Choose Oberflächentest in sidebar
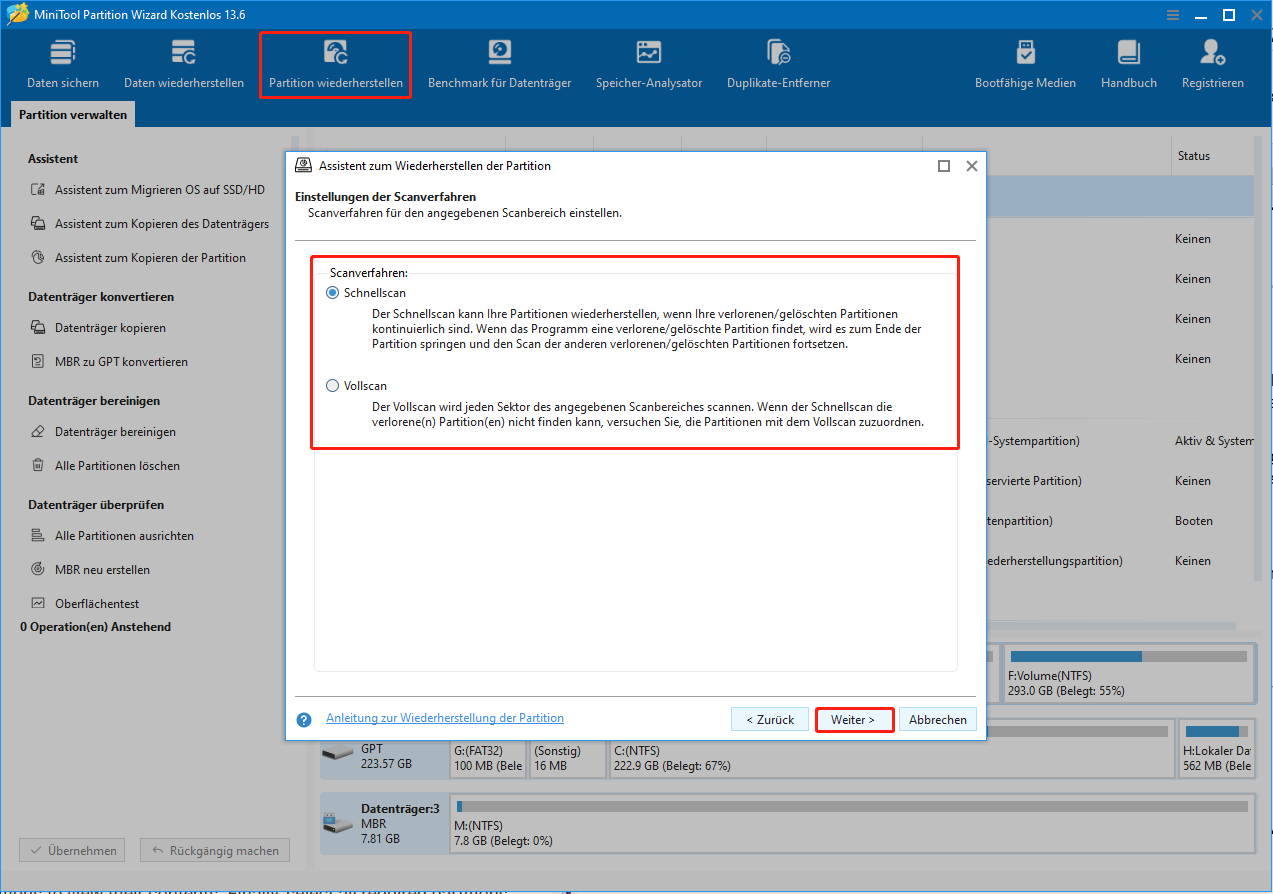Image resolution: width=1273 pixels, height=894 pixels. pos(84,604)
